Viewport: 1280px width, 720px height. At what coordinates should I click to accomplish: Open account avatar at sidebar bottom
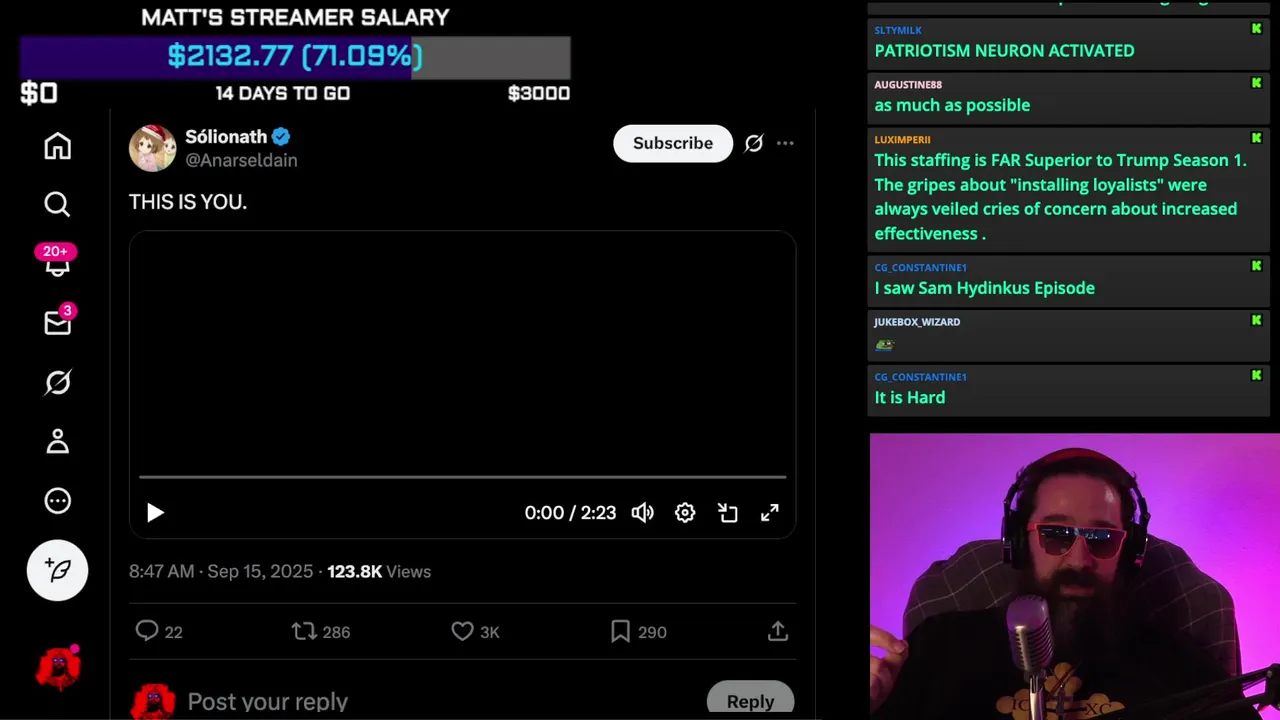coord(58,666)
